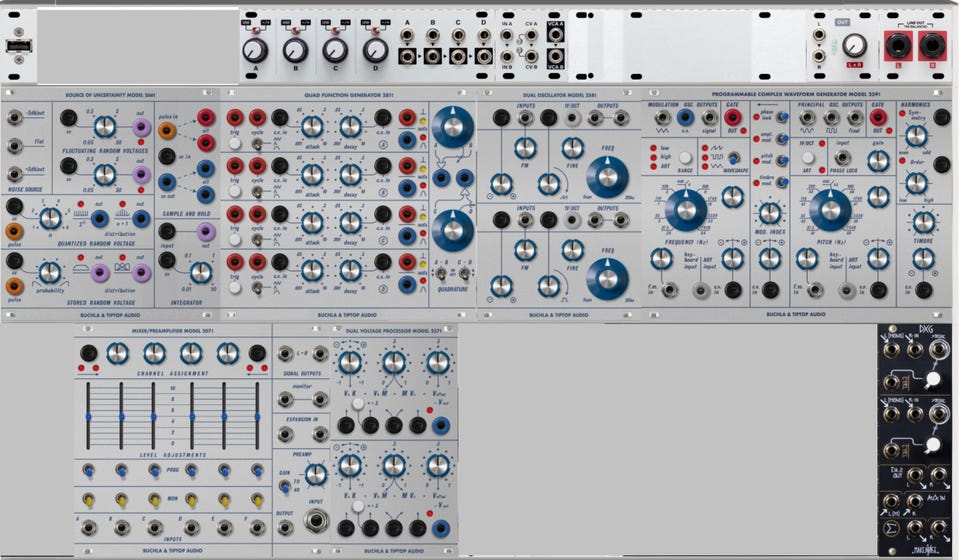This screenshot has height=560, width=960.
Task: Turn the attack knob of function generator B
Action: [312, 175]
